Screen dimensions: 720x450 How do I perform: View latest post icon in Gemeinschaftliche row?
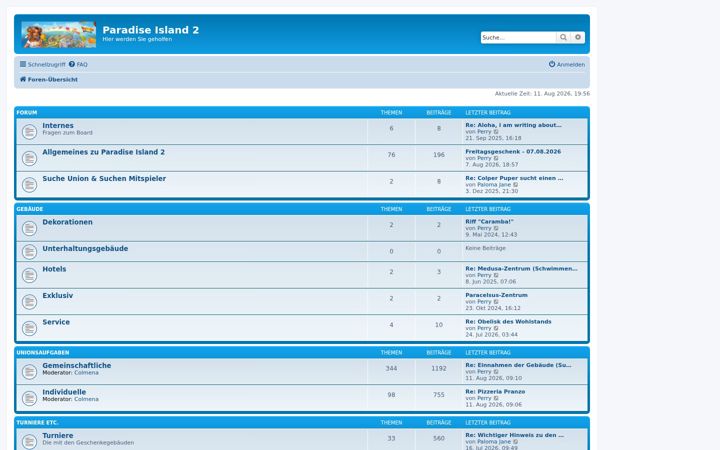point(496,372)
